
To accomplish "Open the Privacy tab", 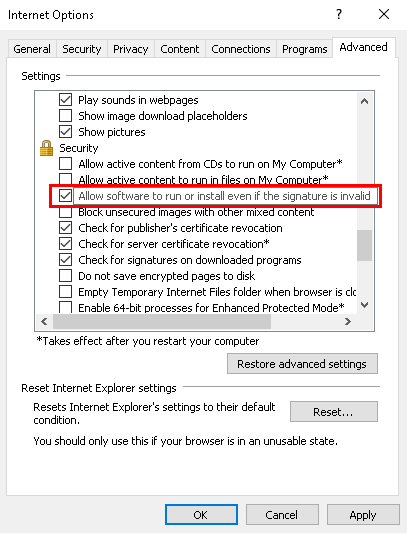I will pos(130,49).
